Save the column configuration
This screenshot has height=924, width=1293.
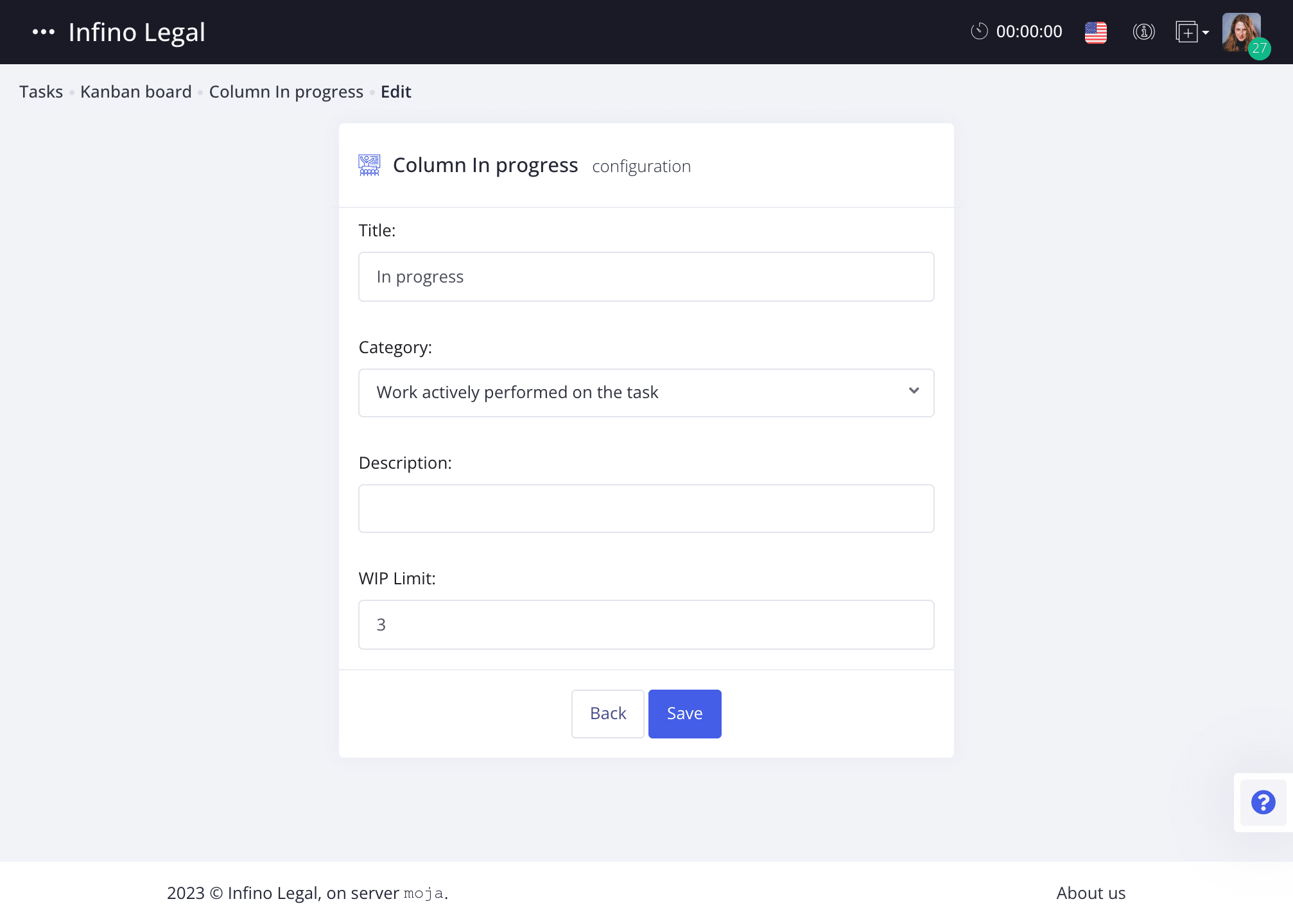point(684,713)
